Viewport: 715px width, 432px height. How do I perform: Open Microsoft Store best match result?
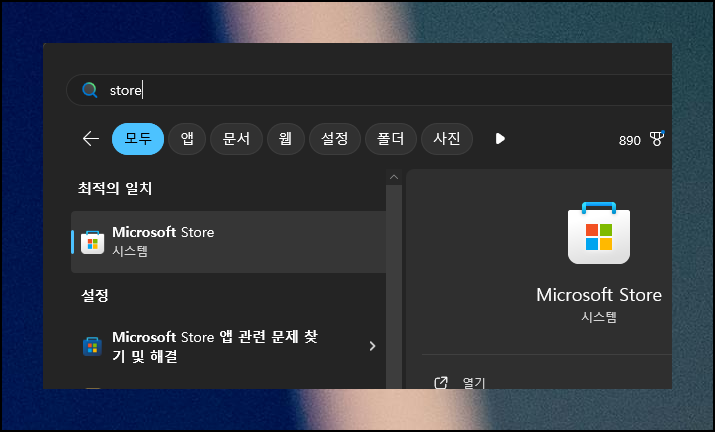[x=228, y=242]
